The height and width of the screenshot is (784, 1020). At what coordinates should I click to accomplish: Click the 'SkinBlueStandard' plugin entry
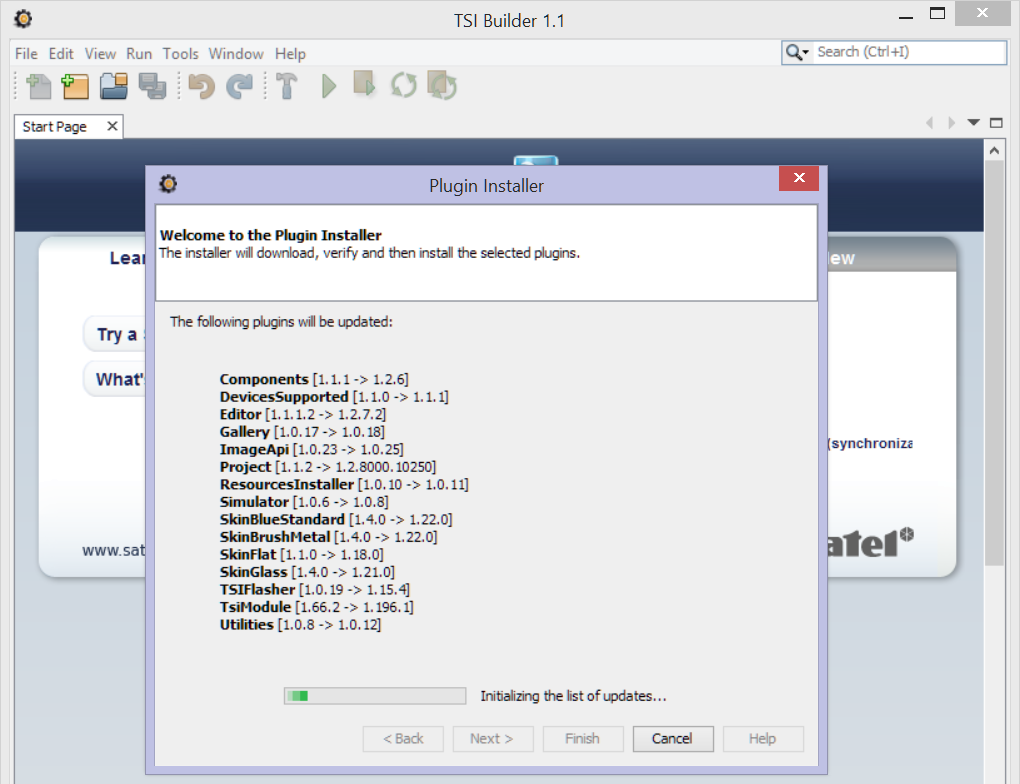click(336, 520)
